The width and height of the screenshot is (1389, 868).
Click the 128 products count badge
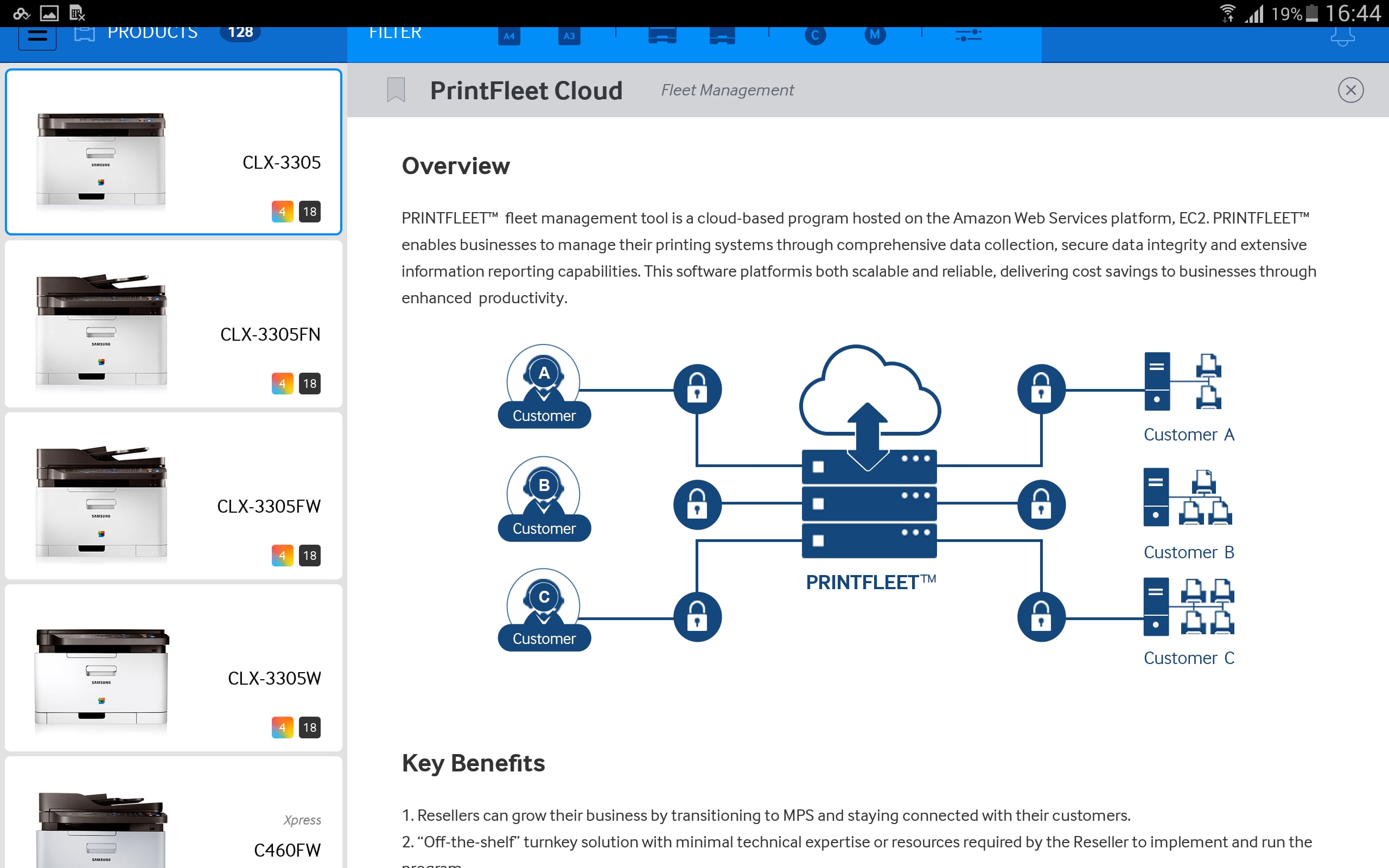[x=240, y=33]
